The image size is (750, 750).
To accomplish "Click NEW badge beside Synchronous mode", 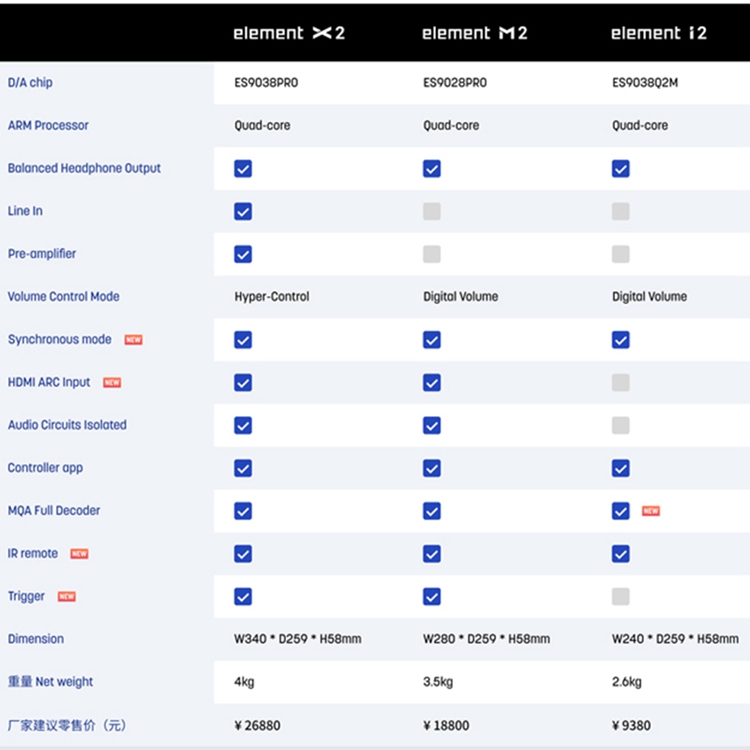I will [133, 340].
